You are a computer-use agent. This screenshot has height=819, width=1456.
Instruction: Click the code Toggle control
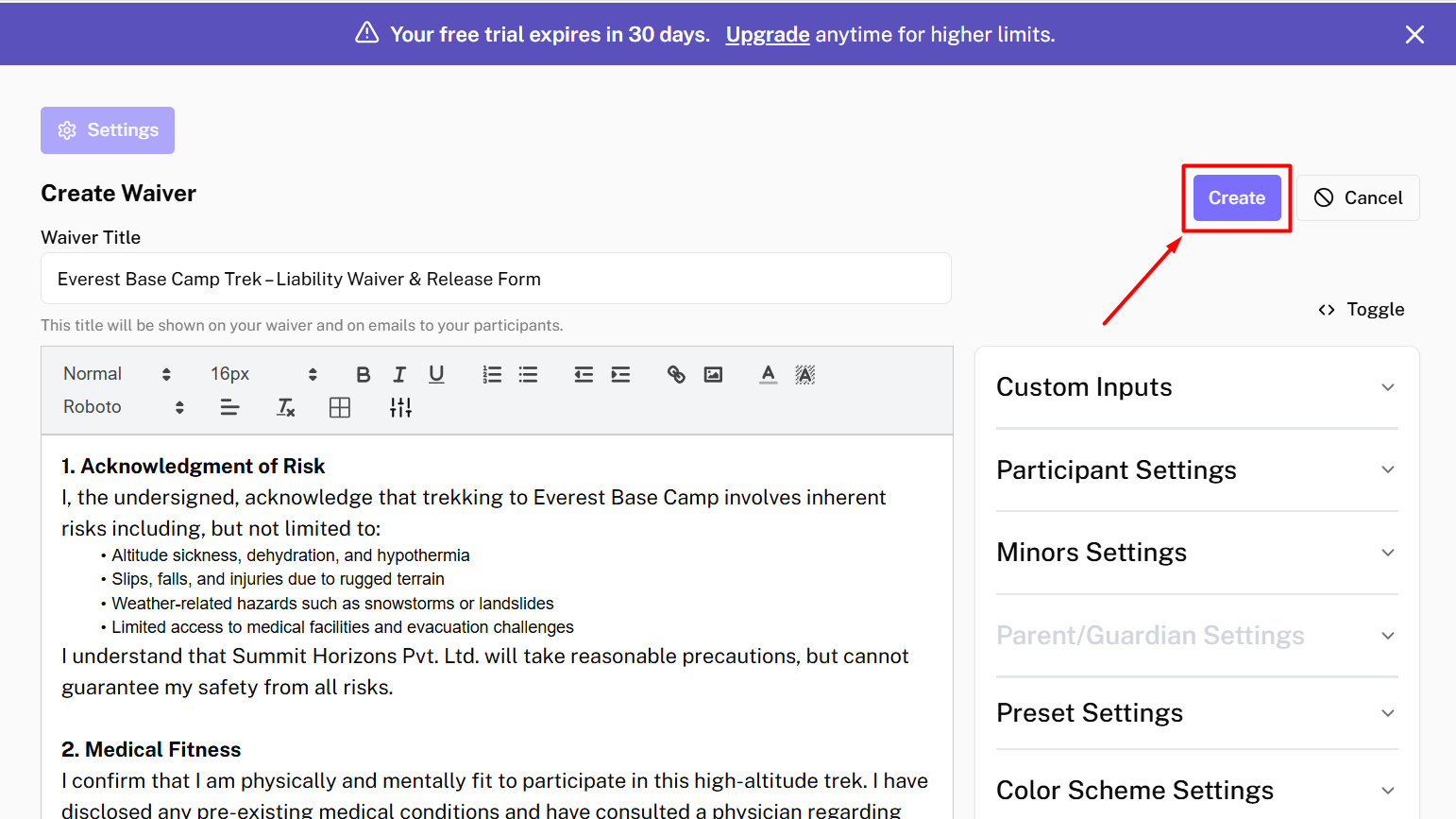pyautogui.click(x=1361, y=310)
